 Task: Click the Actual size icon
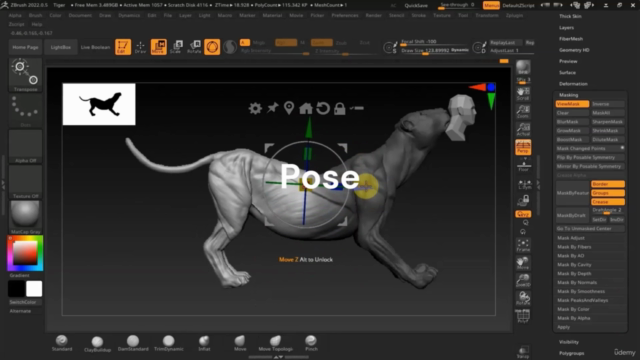coord(523,129)
